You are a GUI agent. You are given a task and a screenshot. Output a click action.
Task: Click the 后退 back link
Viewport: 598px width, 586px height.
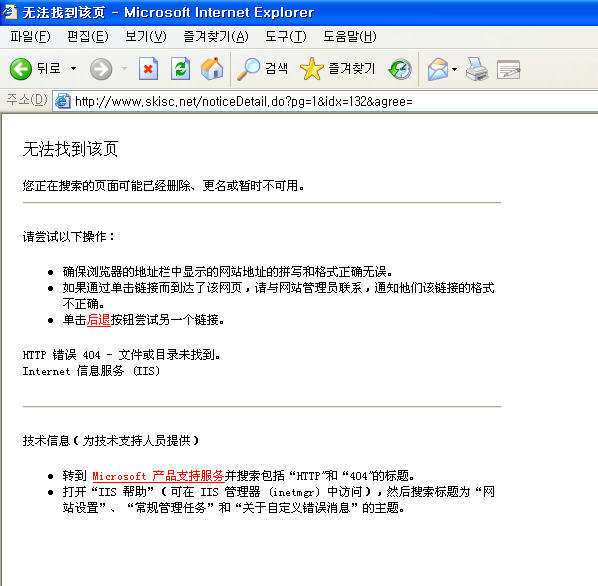pos(98,319)
